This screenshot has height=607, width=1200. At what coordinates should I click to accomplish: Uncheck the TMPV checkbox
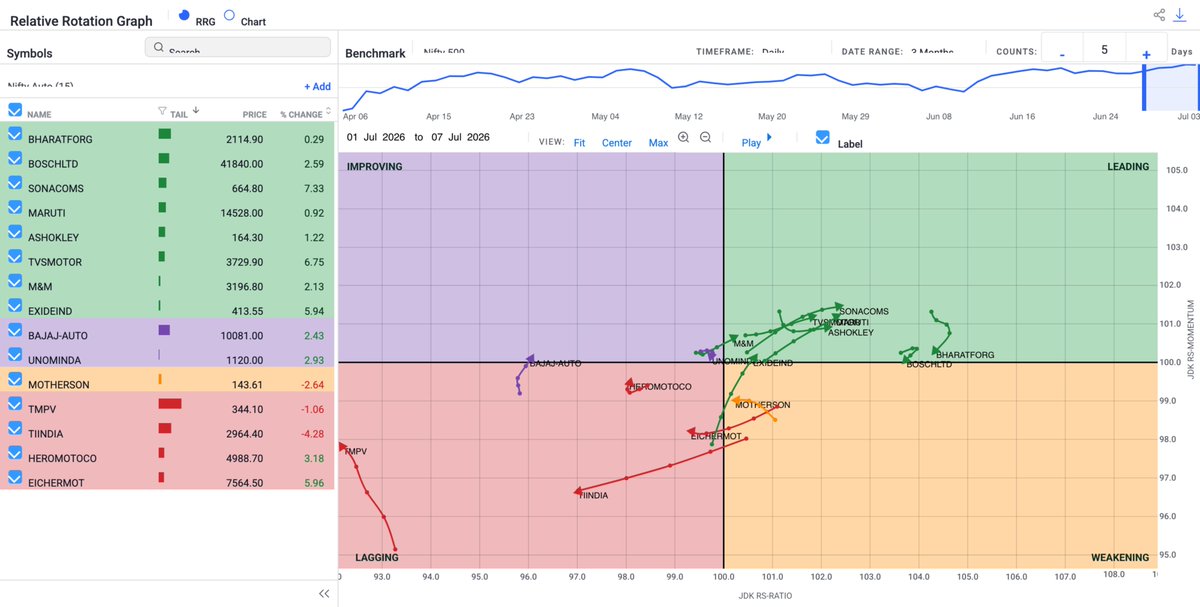tap(15, 403)
